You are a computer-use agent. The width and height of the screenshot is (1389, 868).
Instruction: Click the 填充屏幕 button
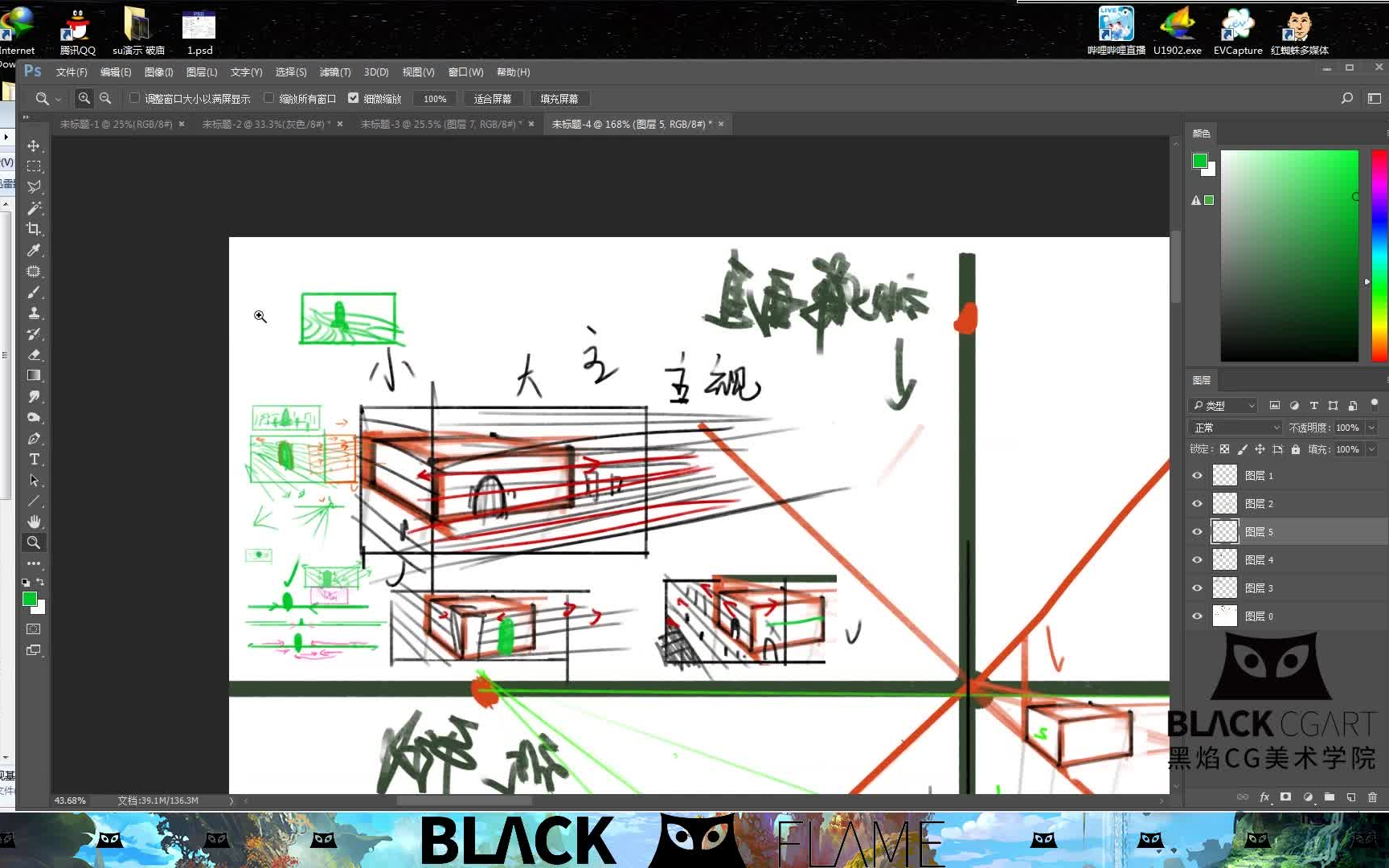pyautogui.click(x=559, y=98)
